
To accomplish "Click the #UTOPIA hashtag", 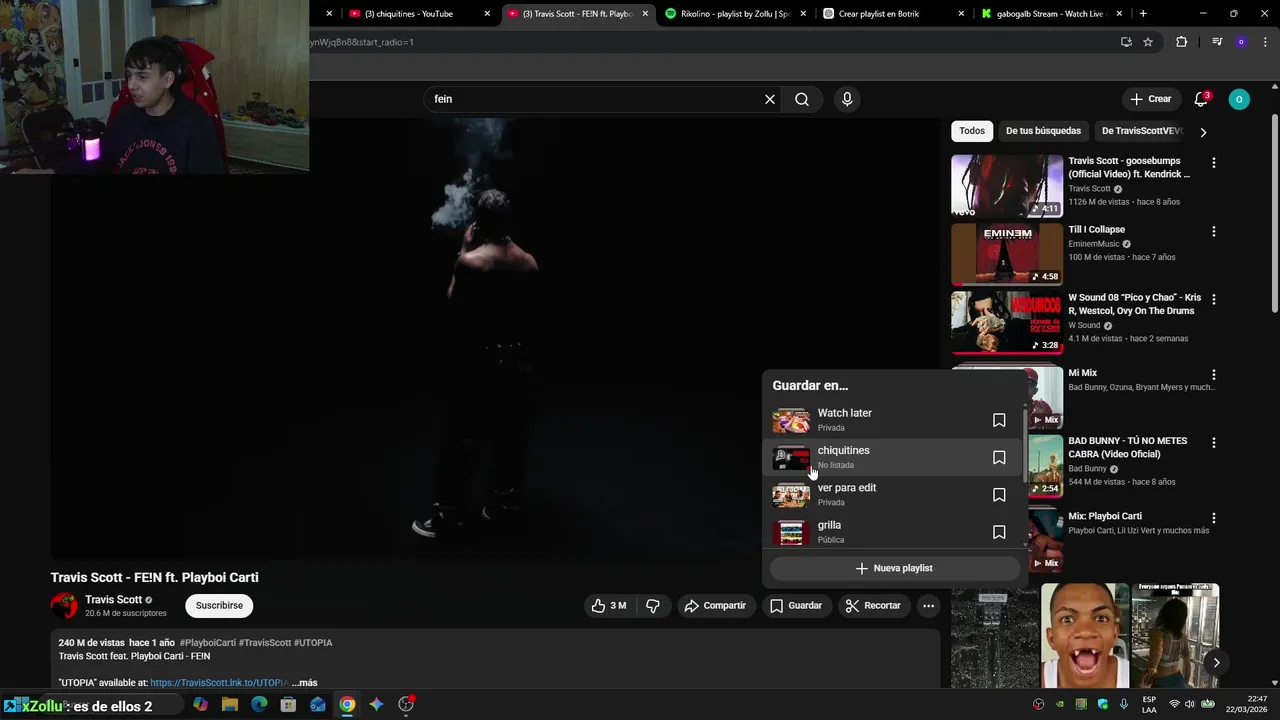I will coord(313,643).
